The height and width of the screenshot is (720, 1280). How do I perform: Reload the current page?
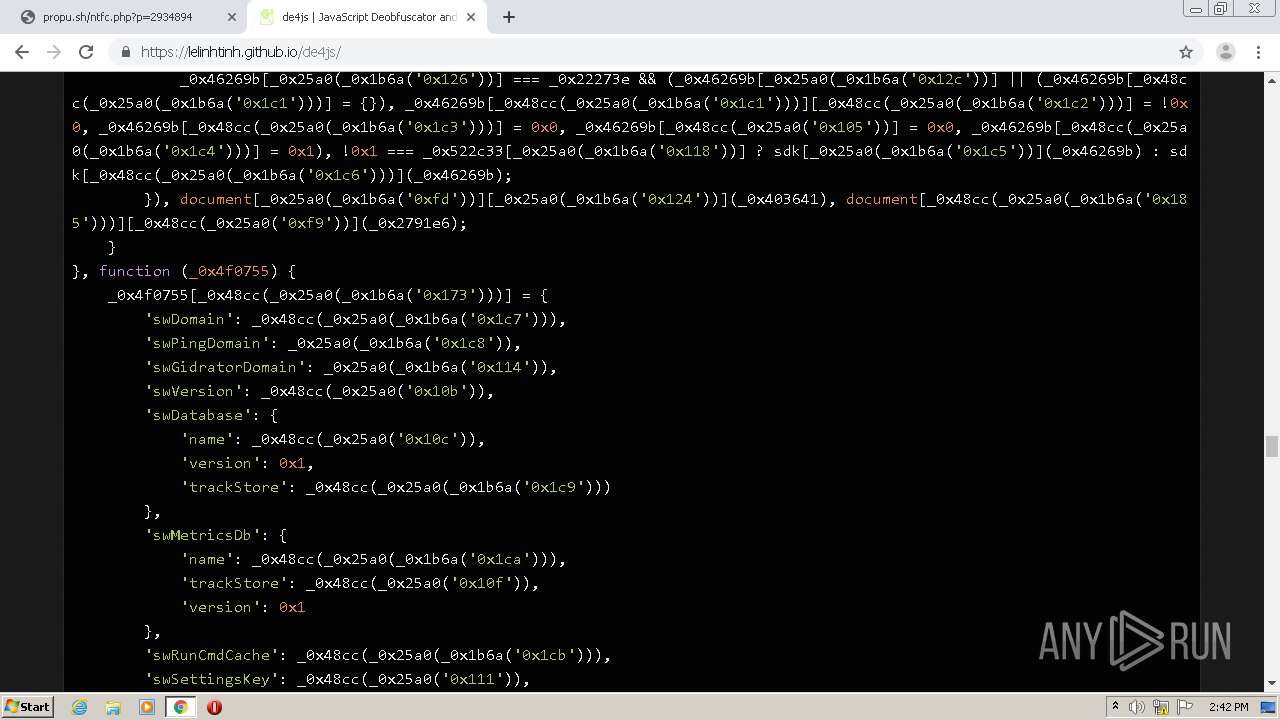[86, 52]
